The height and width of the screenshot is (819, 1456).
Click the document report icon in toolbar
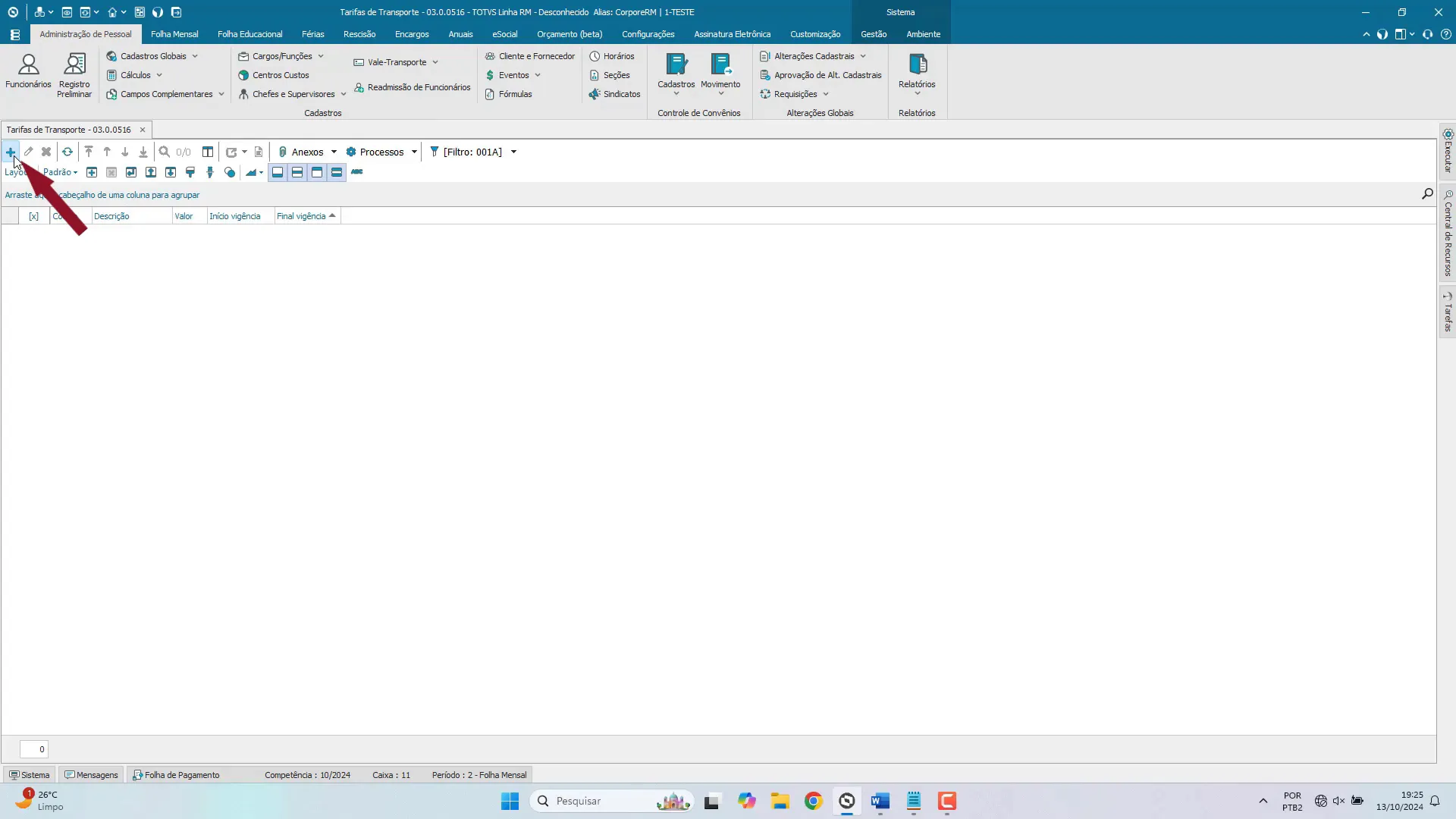(259, 152)
